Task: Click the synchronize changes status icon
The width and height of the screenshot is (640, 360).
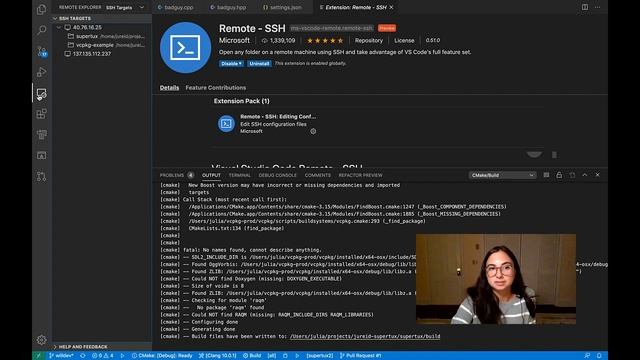Action: 83,356
